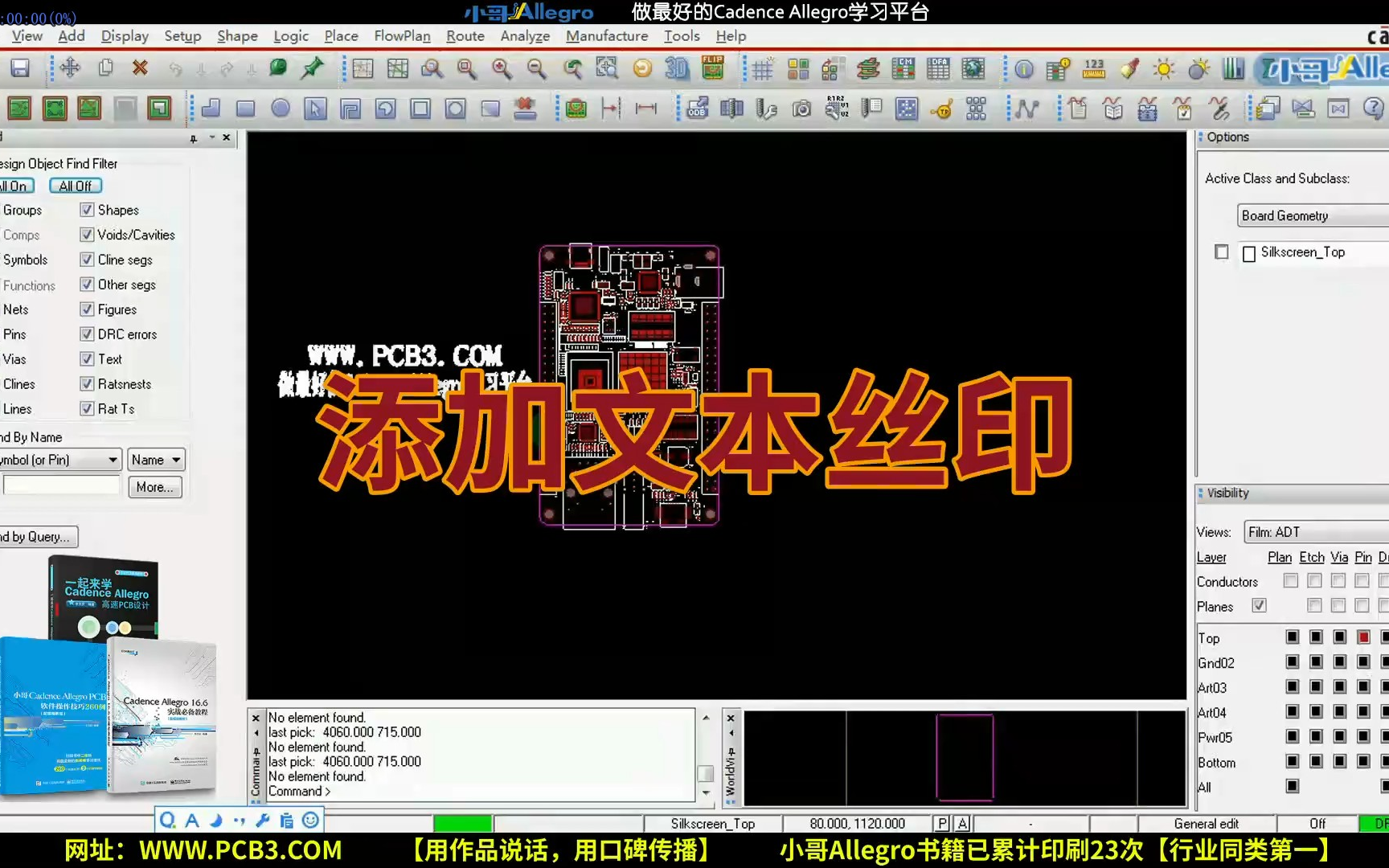
Task: Click the Find by Query... button
Action: pyautogui.click(x=38, y=537)
